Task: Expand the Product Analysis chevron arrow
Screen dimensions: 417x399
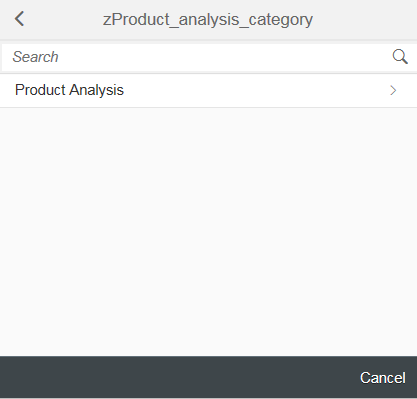Action: pyautogui.click(x=393, y=90)
